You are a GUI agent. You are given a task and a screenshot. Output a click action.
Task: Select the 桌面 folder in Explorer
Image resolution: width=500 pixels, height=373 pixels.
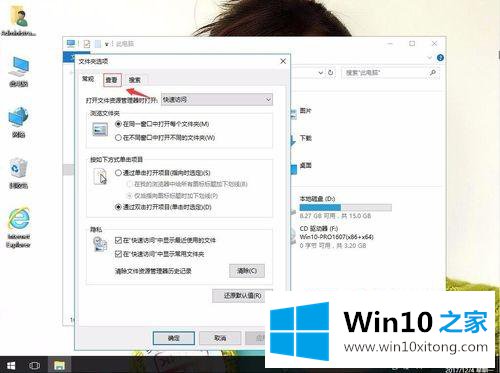(306, 165)
